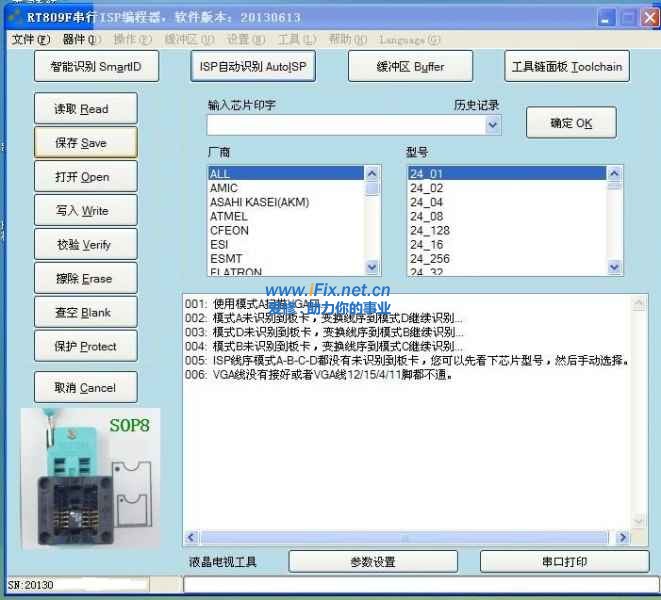
Task: Select ALL in the 厂商 list
Action: (286, 173)
